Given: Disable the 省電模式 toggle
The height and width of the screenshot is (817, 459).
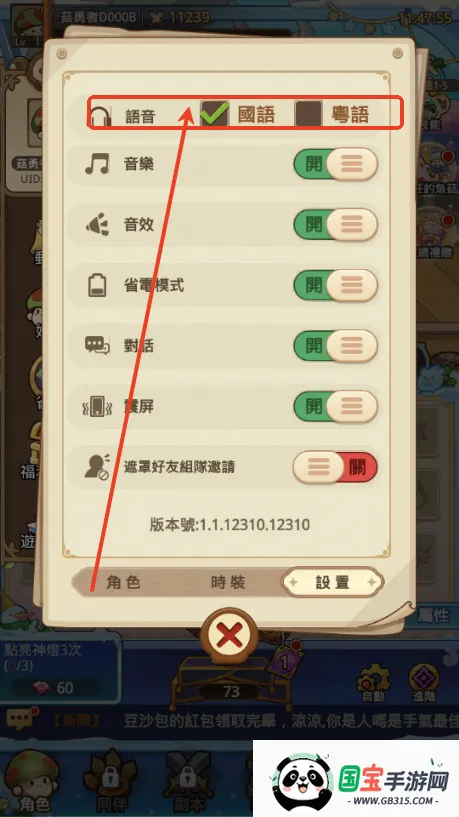Looking at the screenshot, I should click(x=336, y=286).
